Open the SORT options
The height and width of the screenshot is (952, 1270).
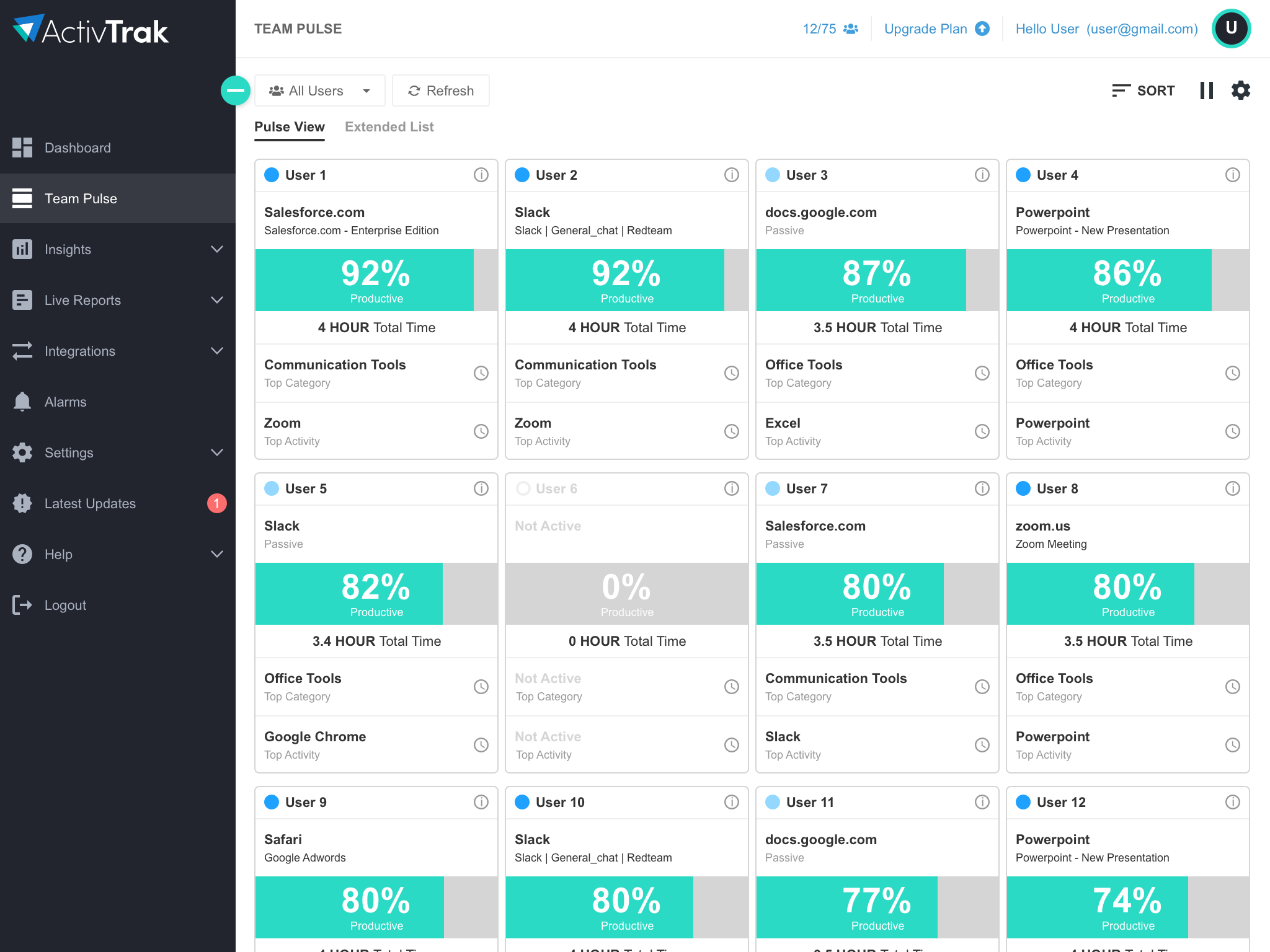pos(1143,90)
